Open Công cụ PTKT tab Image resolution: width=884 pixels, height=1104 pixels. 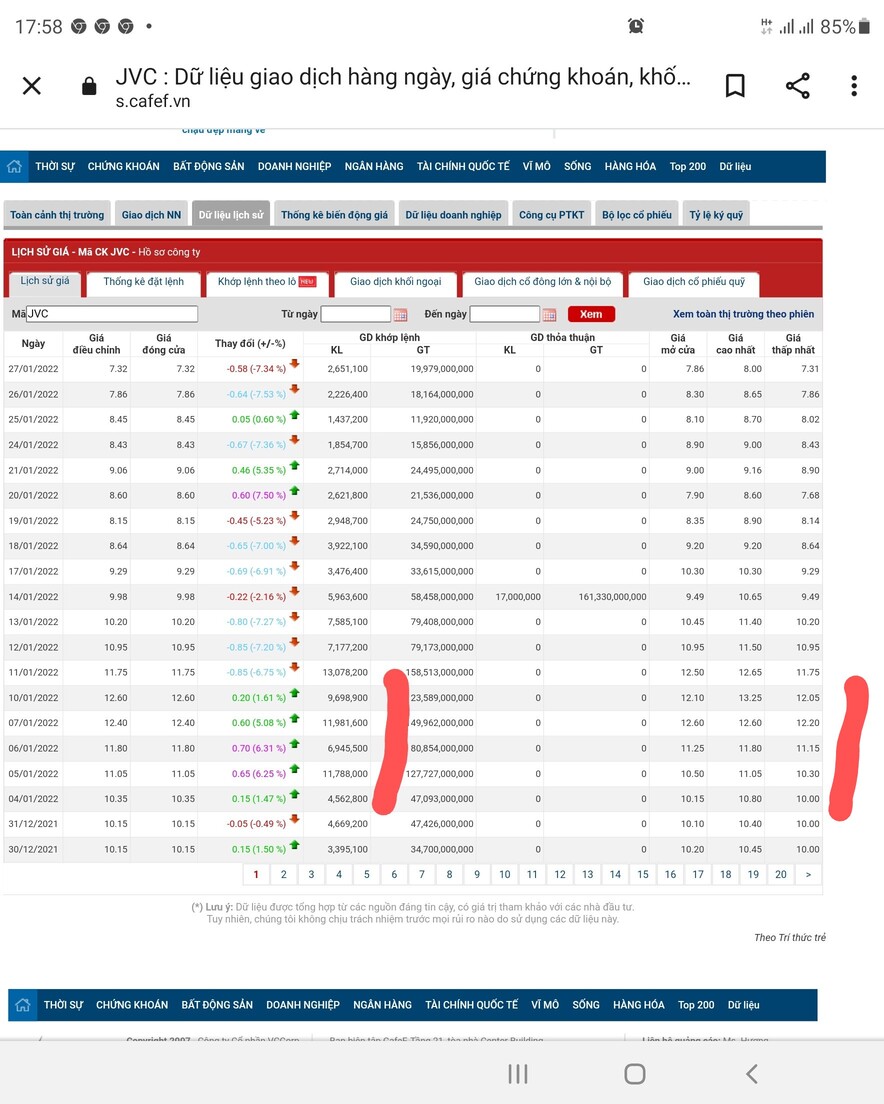tap(552, 215)
